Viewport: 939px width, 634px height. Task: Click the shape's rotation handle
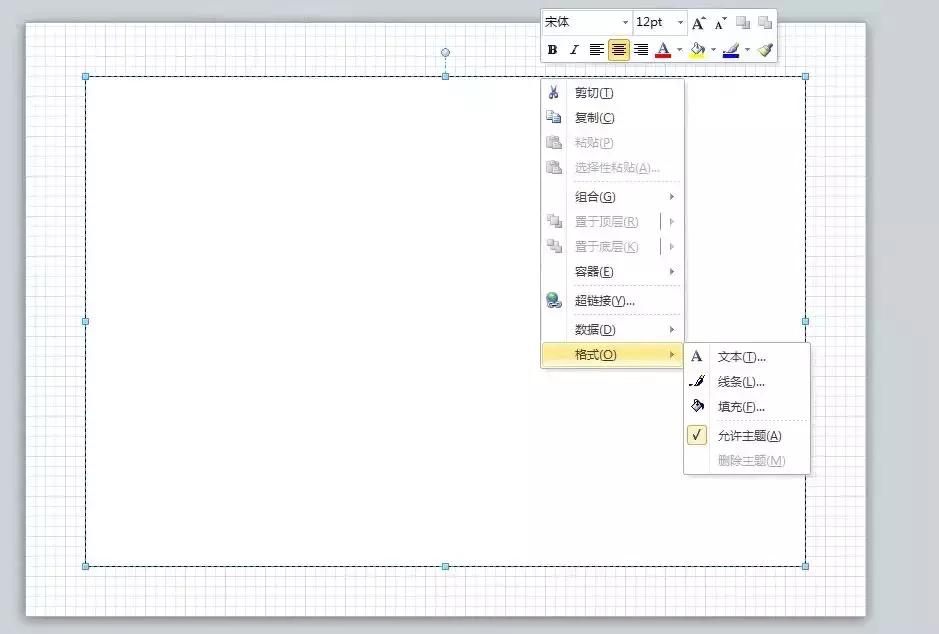[x=446, y=52]
